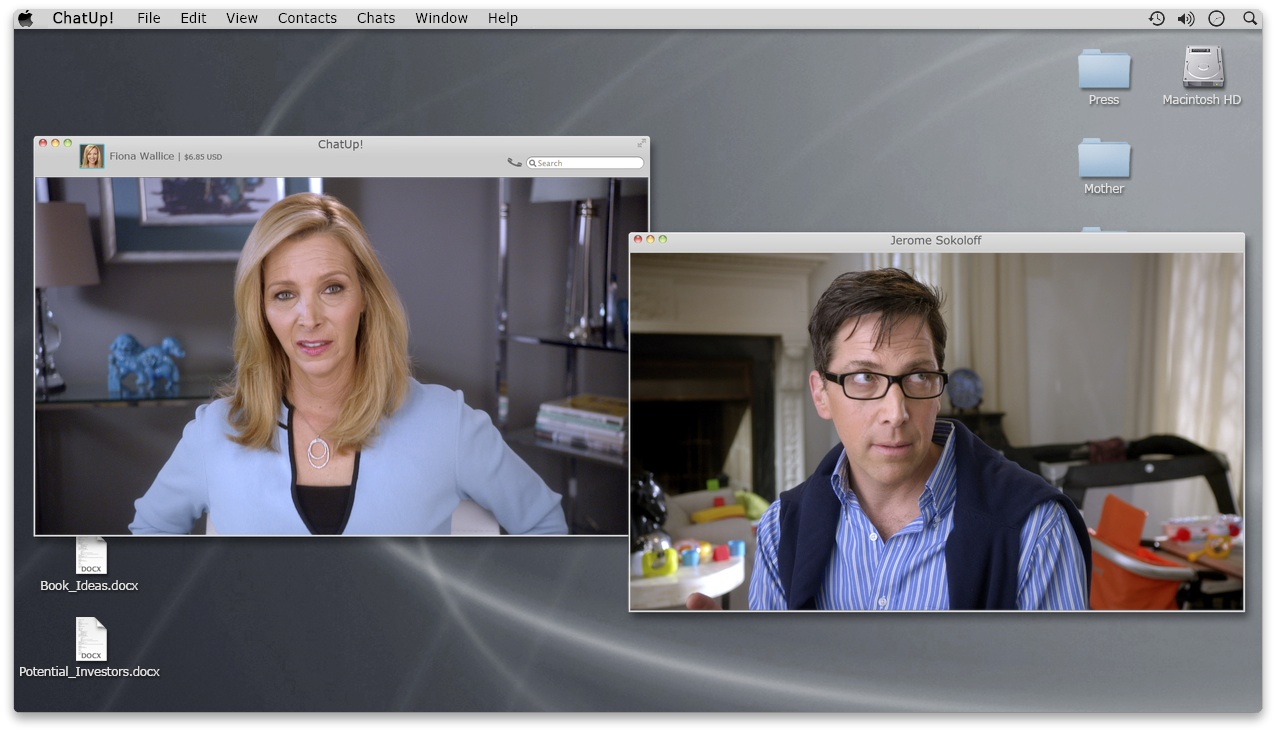1276x732 pixels.
Task: Click the volume speaker icon in menu bar
Action: pyautogui.click(x=1186, y=18)
